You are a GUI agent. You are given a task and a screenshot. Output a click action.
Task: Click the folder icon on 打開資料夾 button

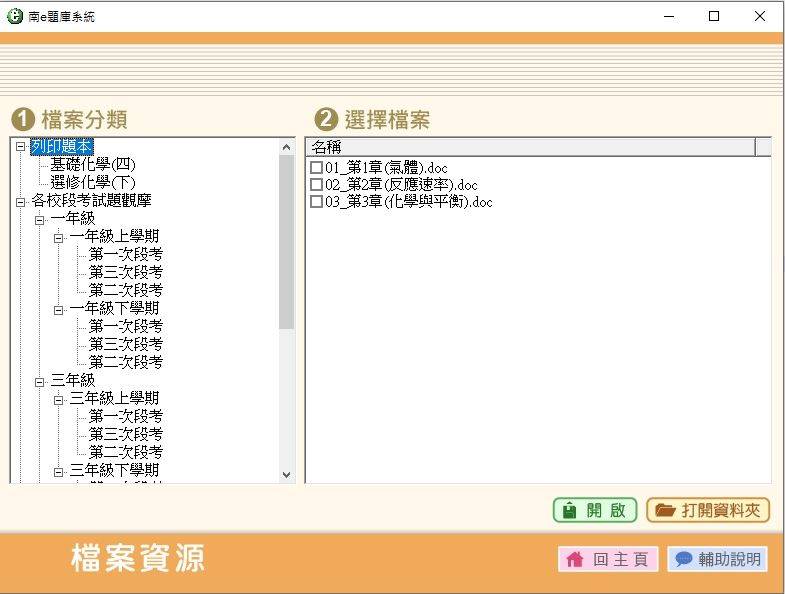pos(665,510)
